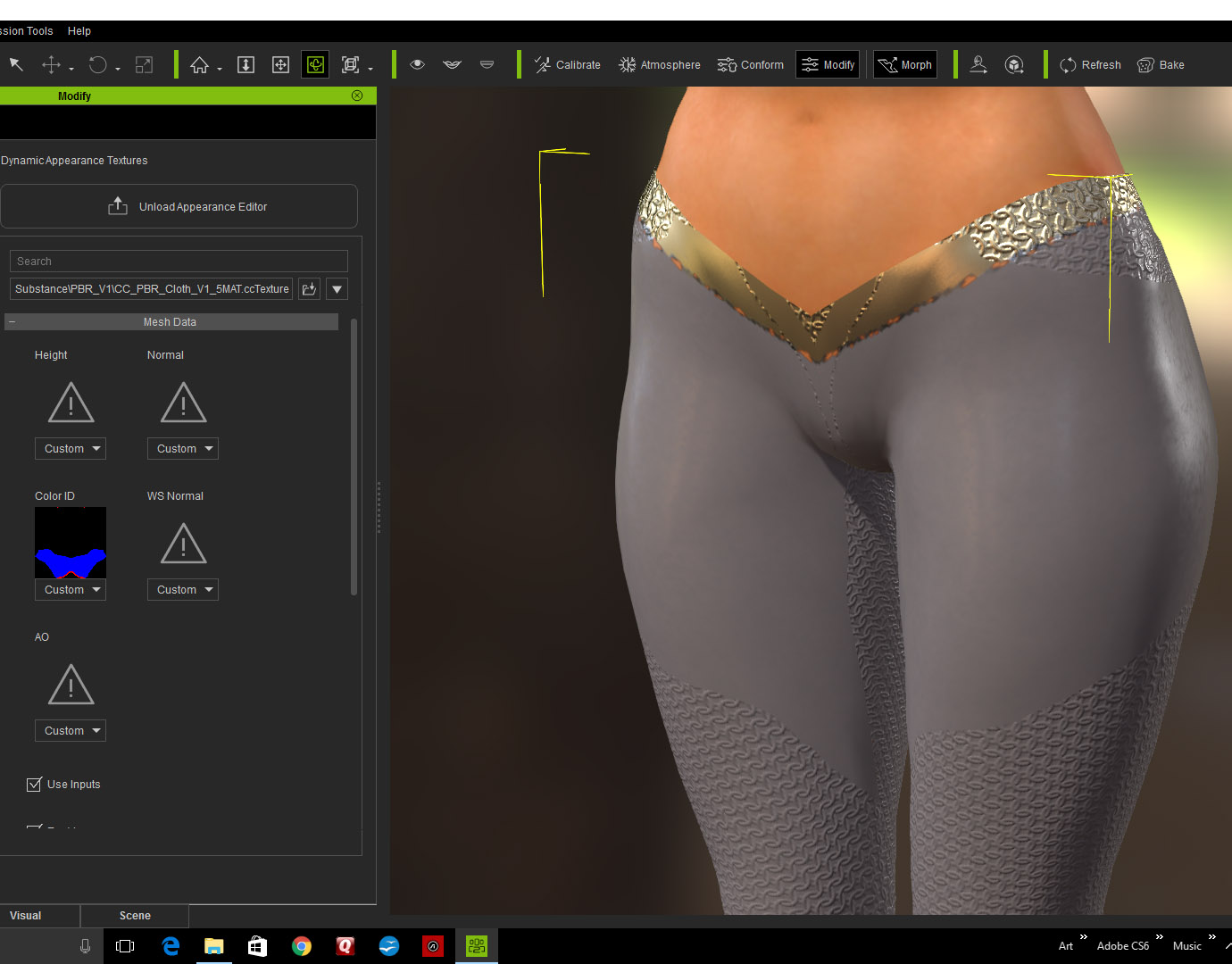Viewport: 1232px width, 964px height.
Task: Click the AO empty texture slot
Action: 71,685
